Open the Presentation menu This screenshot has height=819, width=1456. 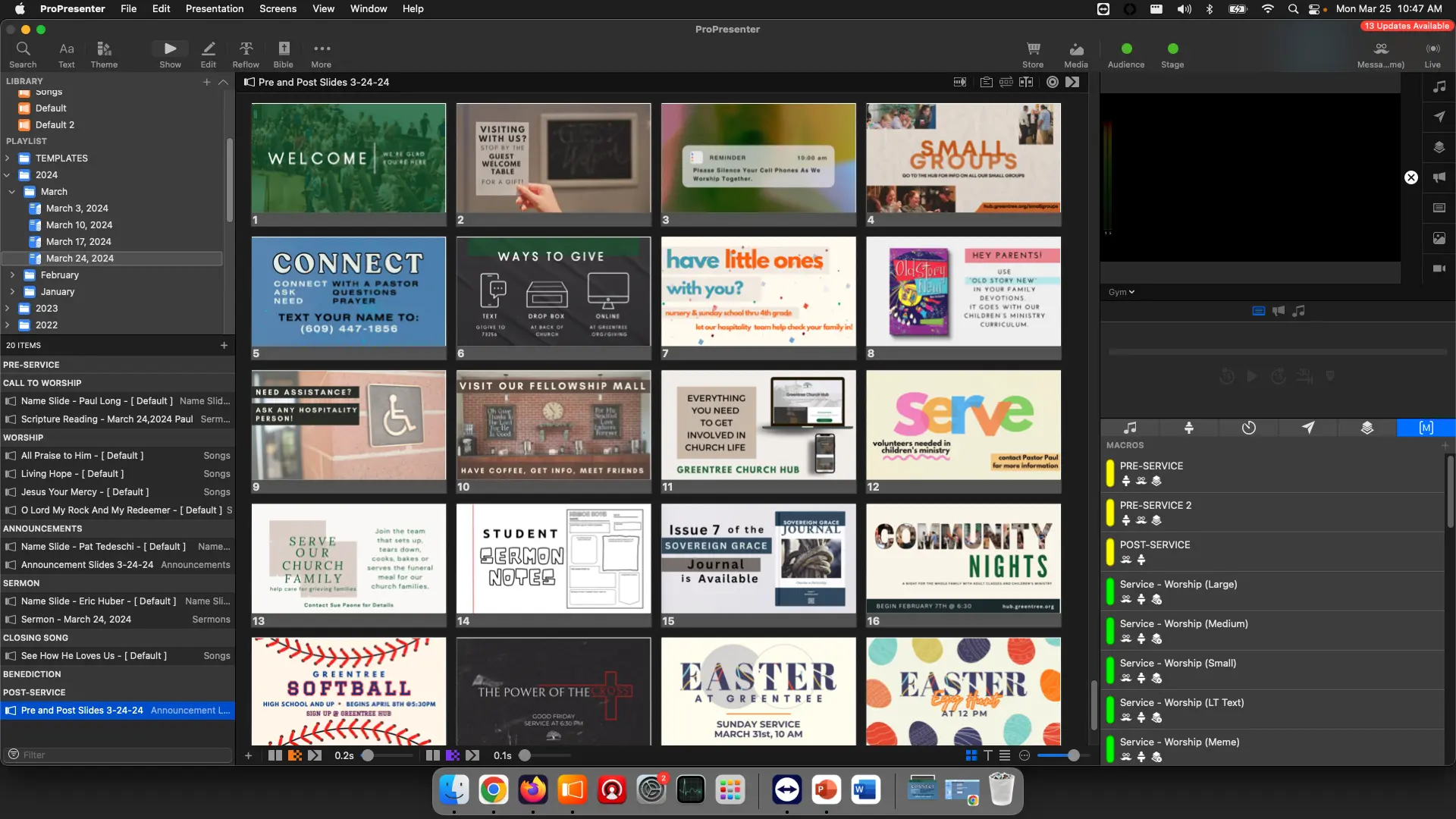tap(214, 8)
